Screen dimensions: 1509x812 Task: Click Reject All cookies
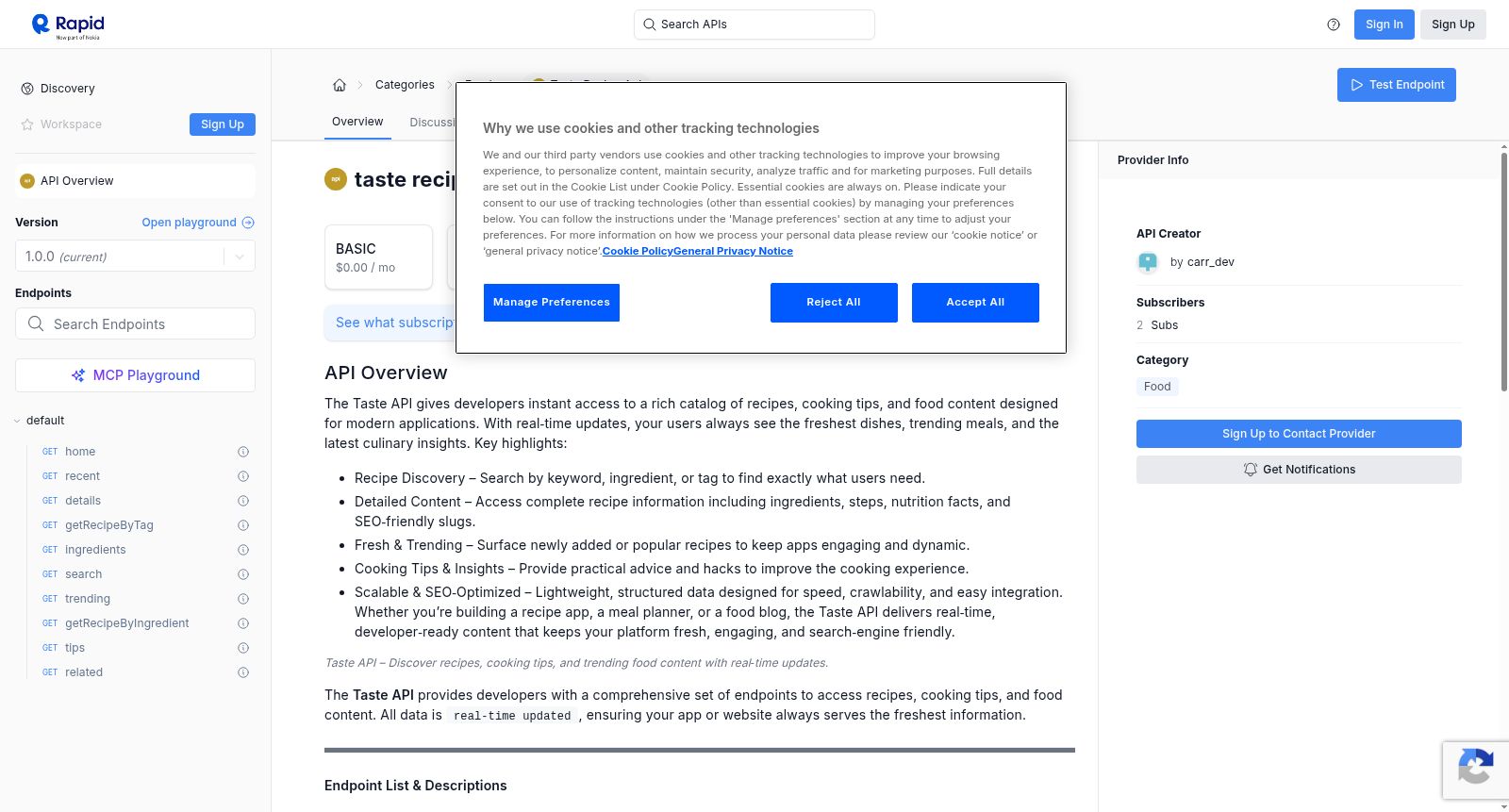[x=834, y=303]
